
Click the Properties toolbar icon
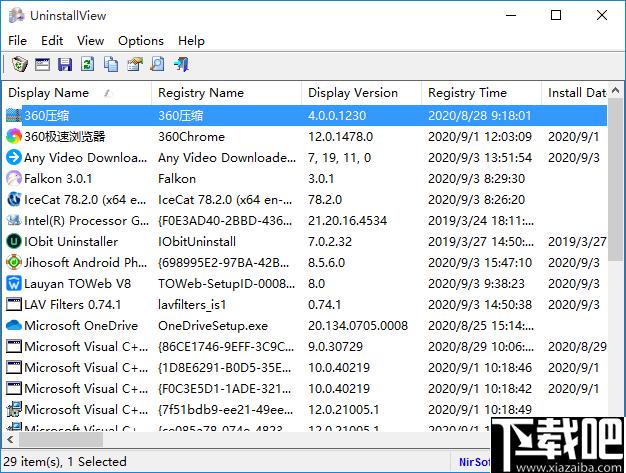134,65
